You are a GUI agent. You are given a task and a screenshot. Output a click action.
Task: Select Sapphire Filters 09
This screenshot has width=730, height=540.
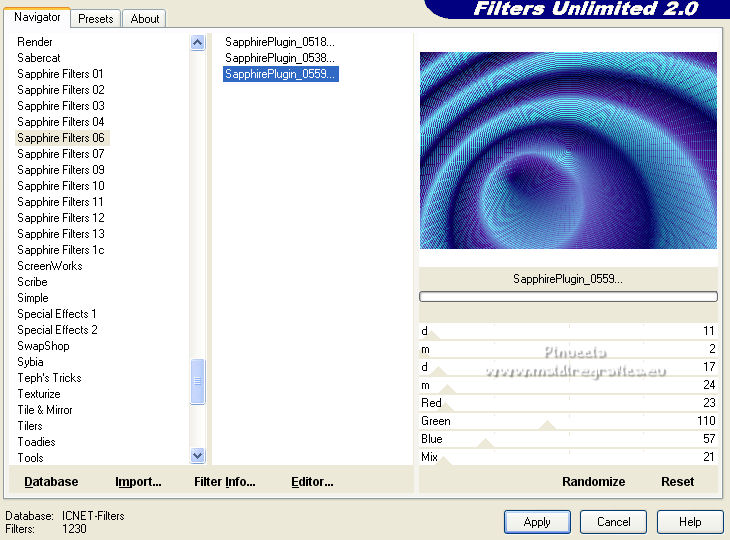click(x=61, y=169)
